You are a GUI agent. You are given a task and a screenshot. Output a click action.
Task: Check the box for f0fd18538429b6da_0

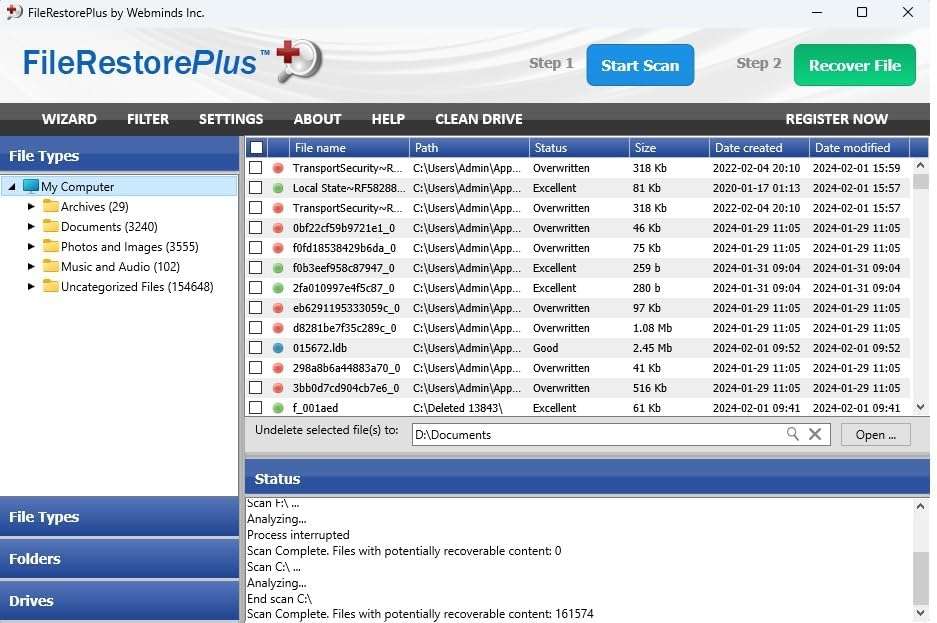pos(256,248)
